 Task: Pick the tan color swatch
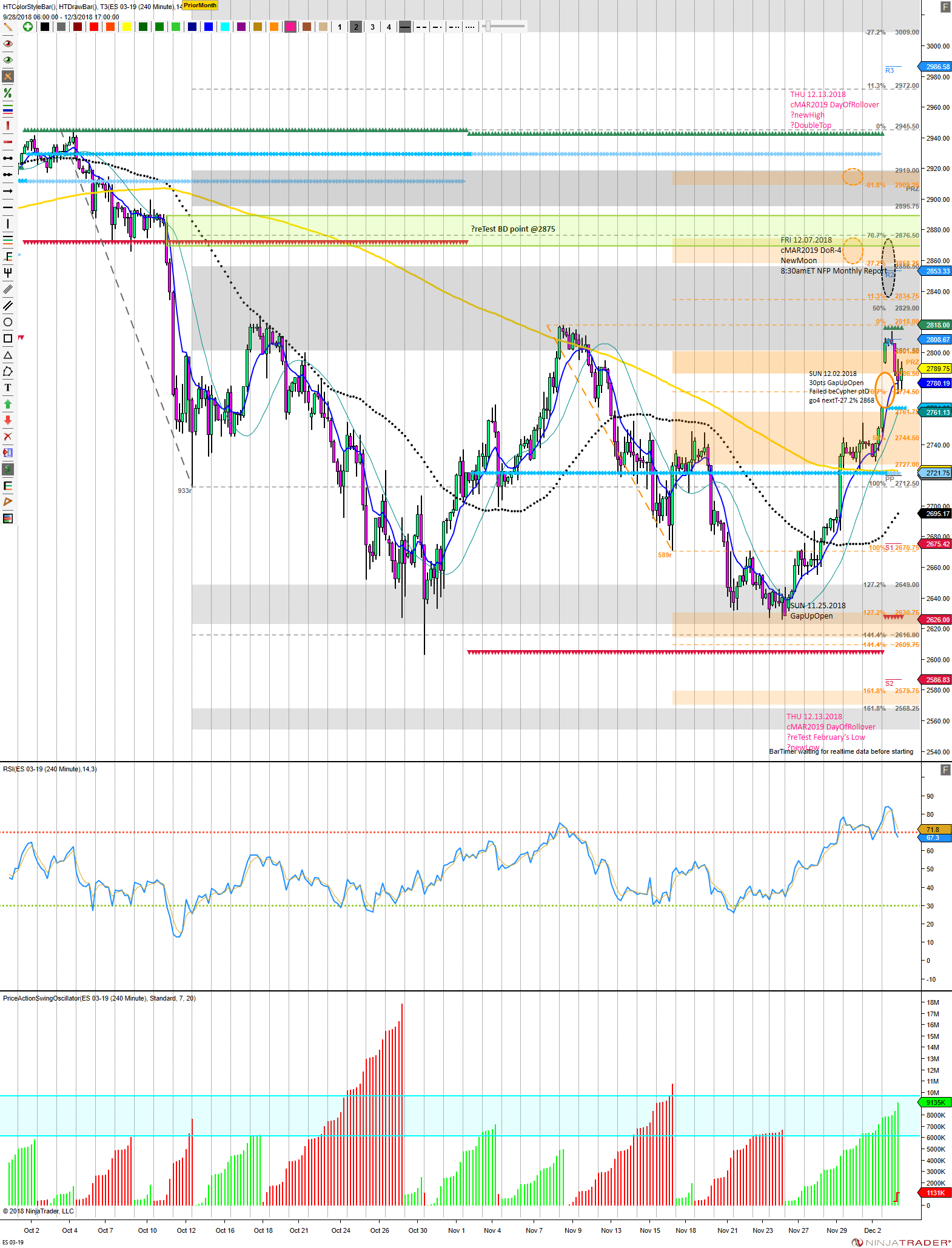[323, 27]
